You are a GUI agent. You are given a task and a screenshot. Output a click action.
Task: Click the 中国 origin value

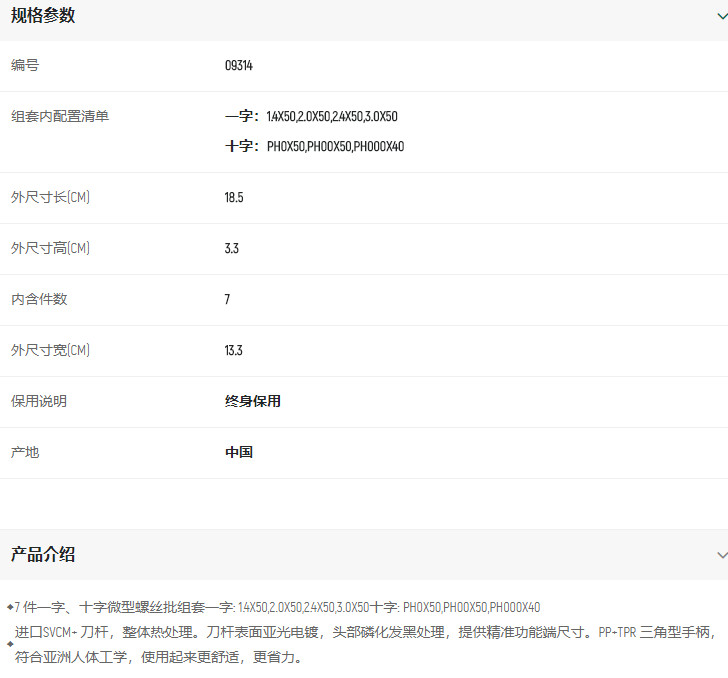click(239, 453)
